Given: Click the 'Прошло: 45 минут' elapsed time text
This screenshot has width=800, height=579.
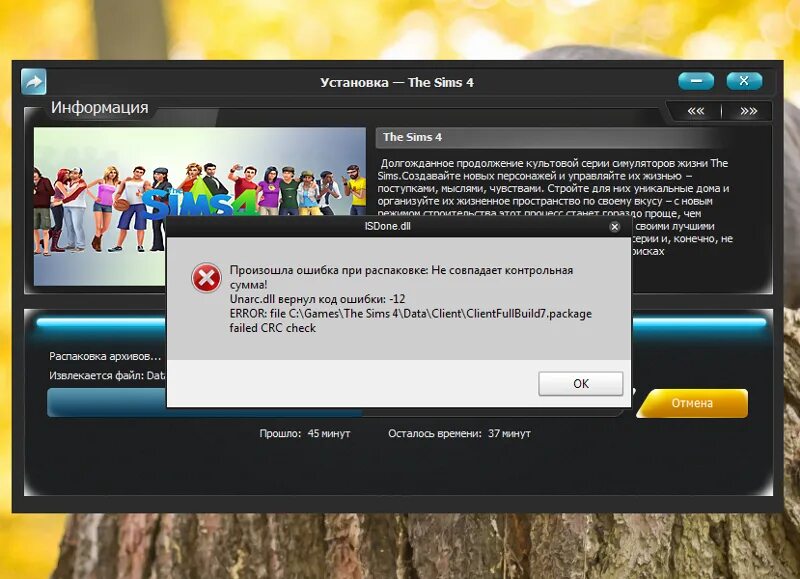Looking at the screenshot, I should pyautogui.click(x=305, y=434).
